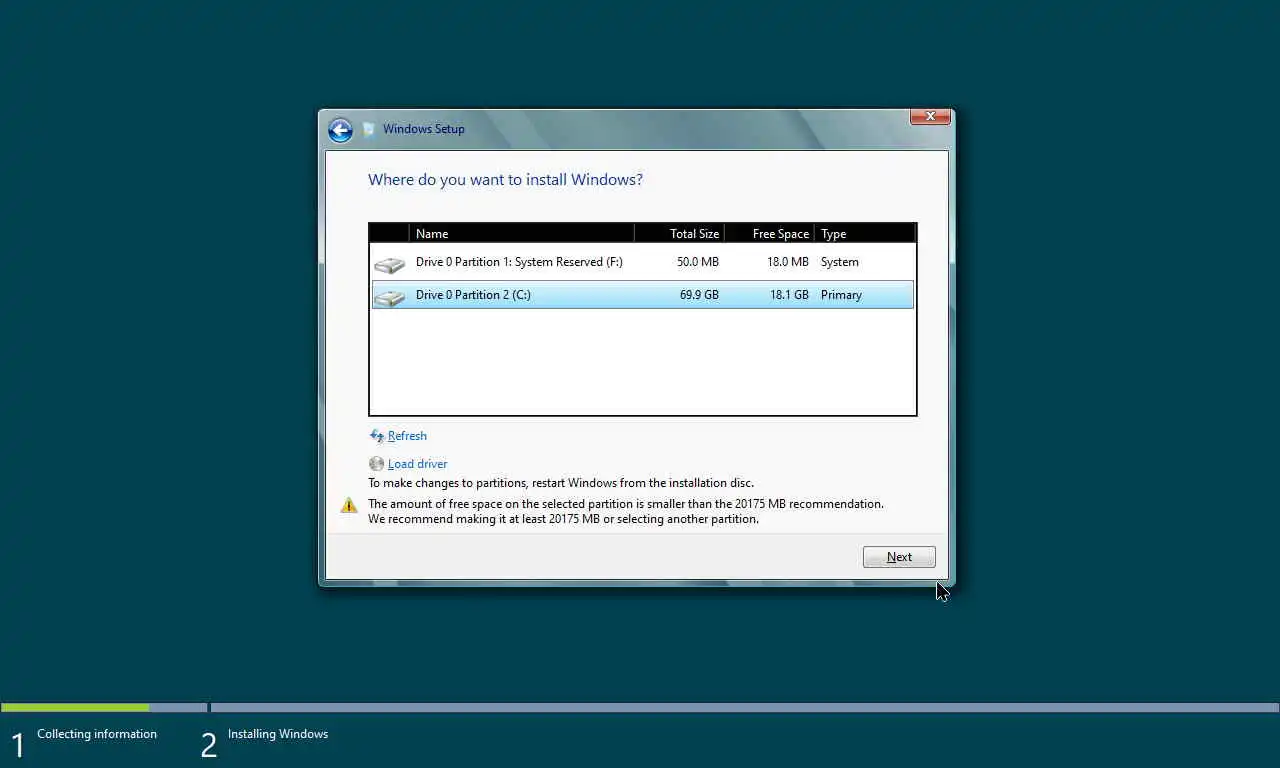This screenshot has width=1280, height=768.
Task: Select Drive 0 Partition 2 (C:) row
Action: coord(642,295)
